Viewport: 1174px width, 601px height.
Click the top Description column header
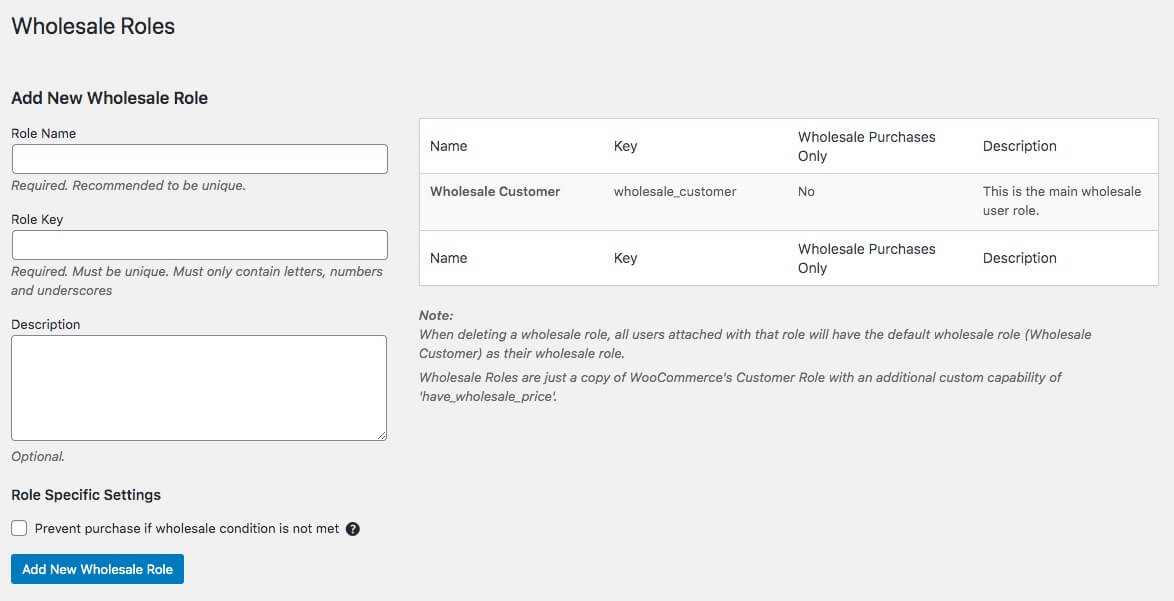click(1019, 146)
